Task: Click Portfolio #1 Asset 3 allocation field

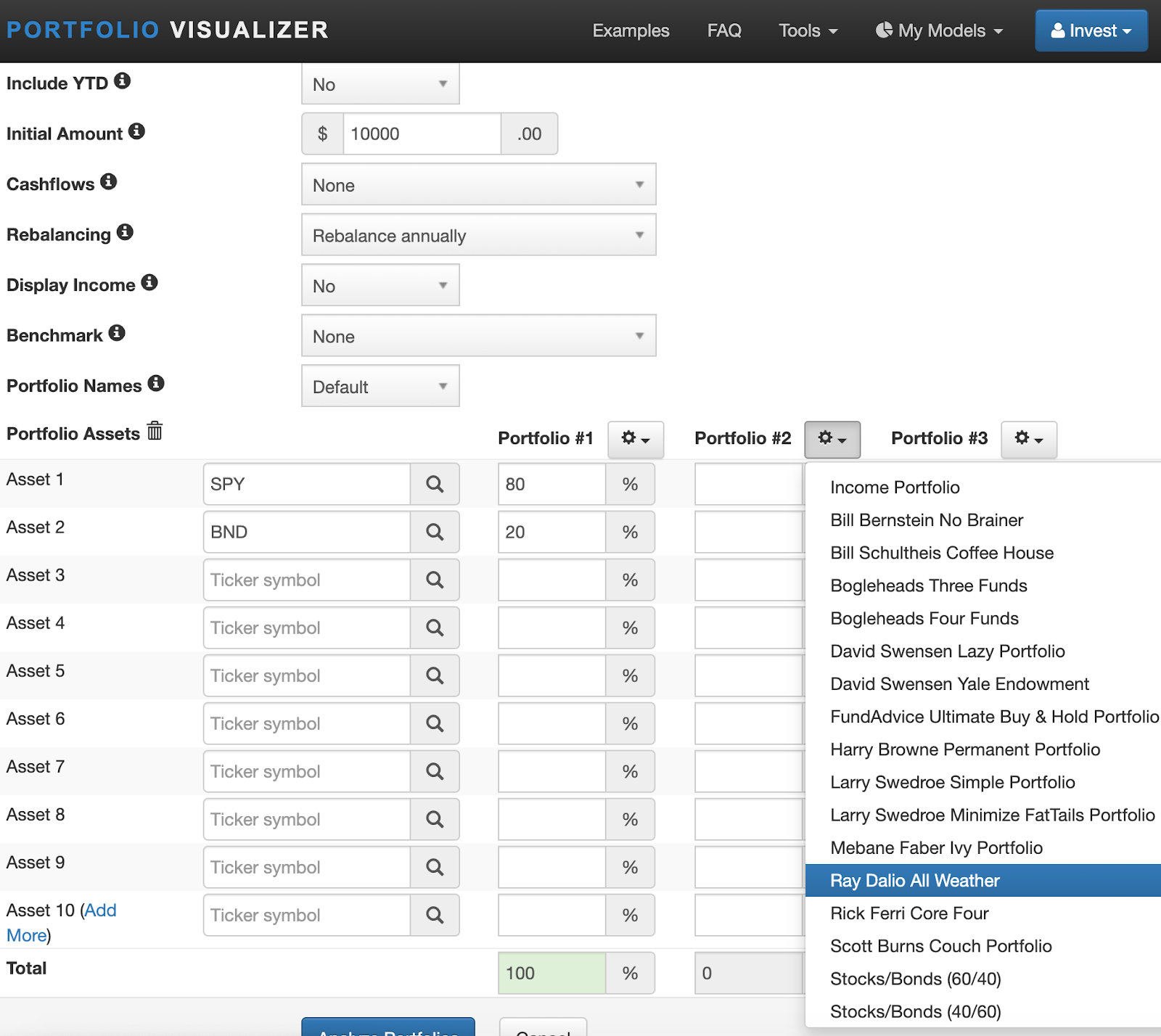Action: 552,580
